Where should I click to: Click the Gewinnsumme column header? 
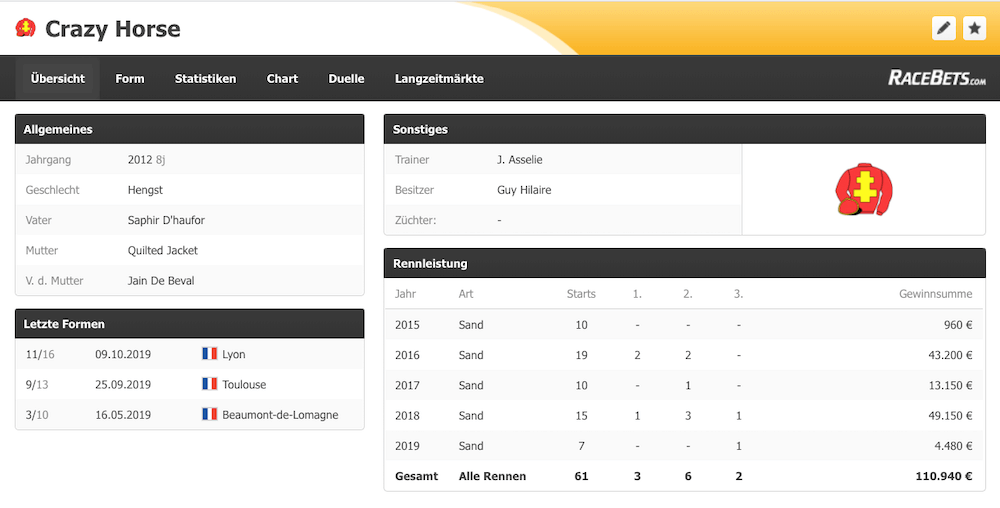tap(936, 294)
